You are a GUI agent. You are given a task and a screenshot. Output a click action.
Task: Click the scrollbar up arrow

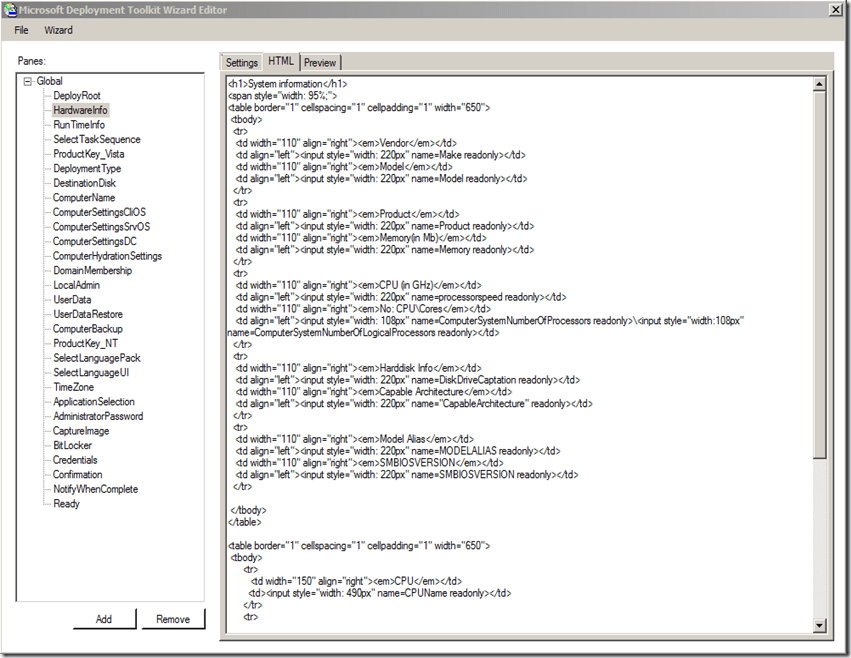click(x=820, y=81)
